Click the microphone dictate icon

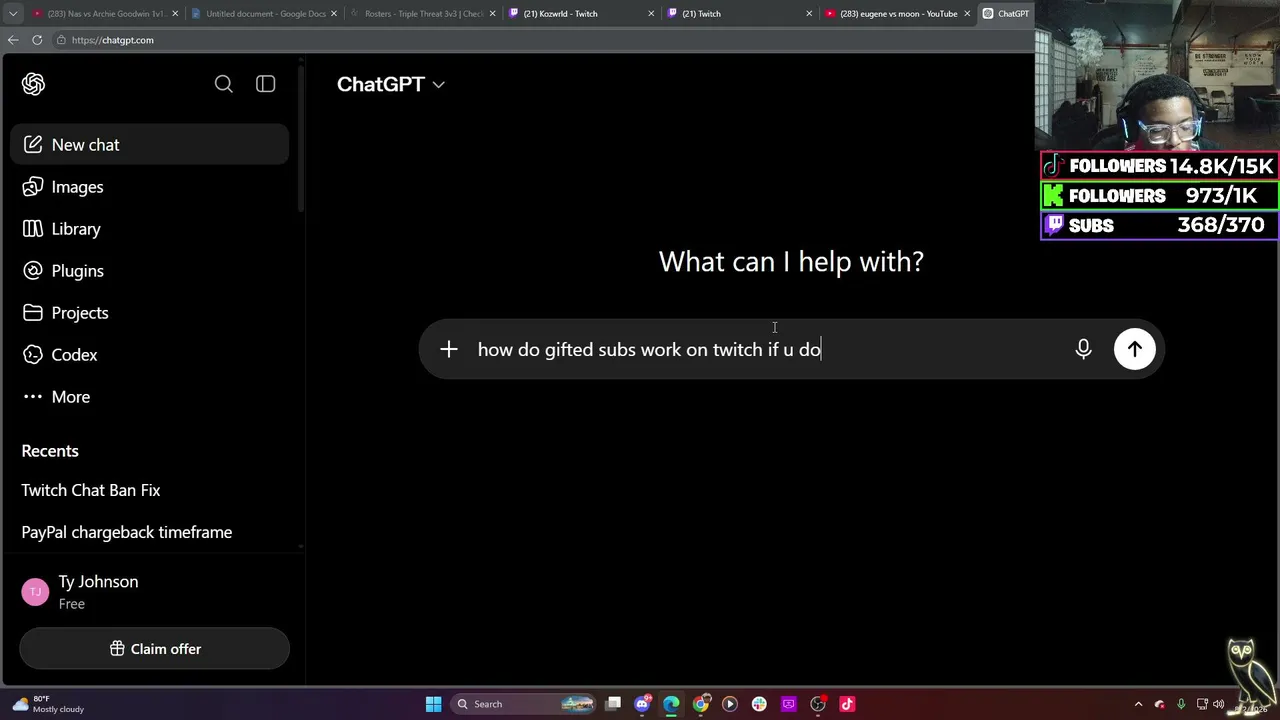click(x=1083, y=349)
